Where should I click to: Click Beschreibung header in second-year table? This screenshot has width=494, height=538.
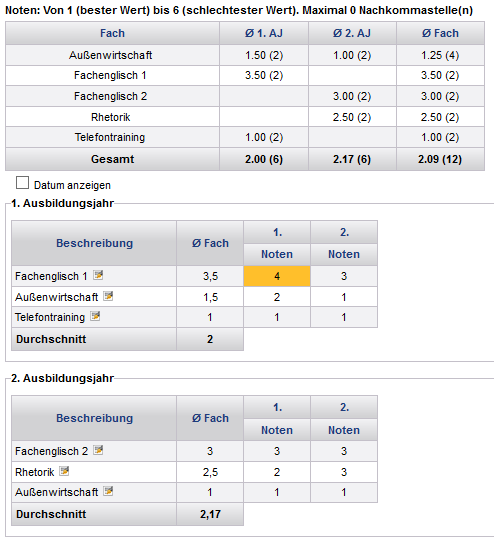pos(94,418)
